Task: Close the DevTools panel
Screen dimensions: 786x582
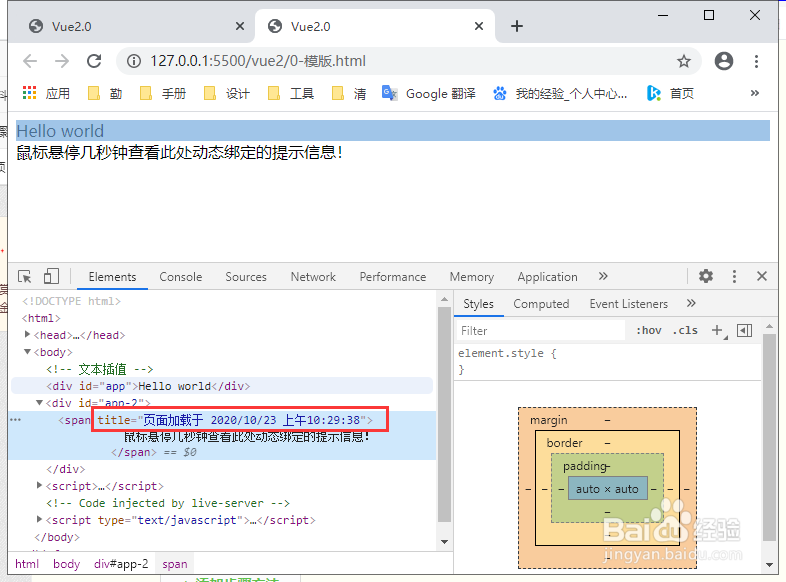Action: click(x=762, y=276)
